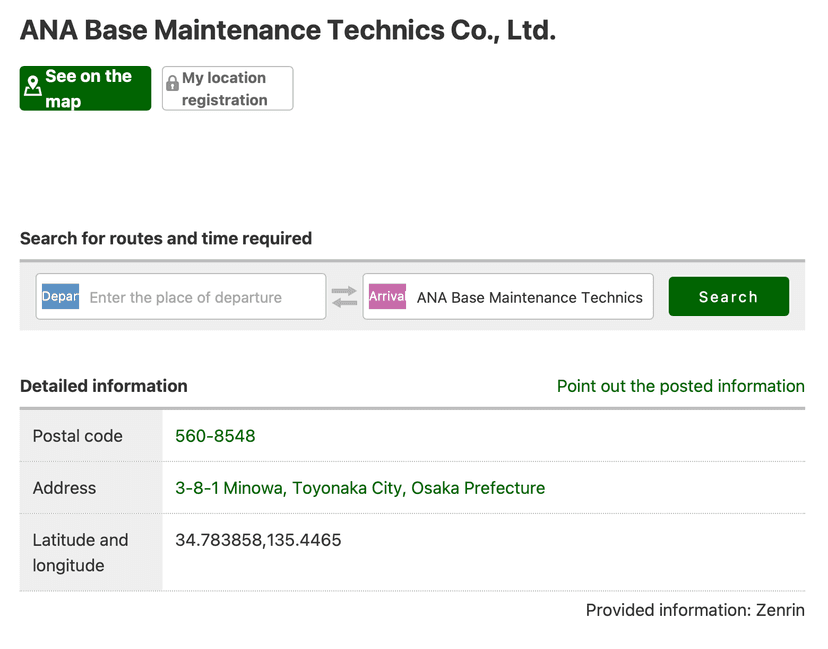Screen dimensions: 828x649
Task: Click the Postal code row label
Action: point(78,436)
